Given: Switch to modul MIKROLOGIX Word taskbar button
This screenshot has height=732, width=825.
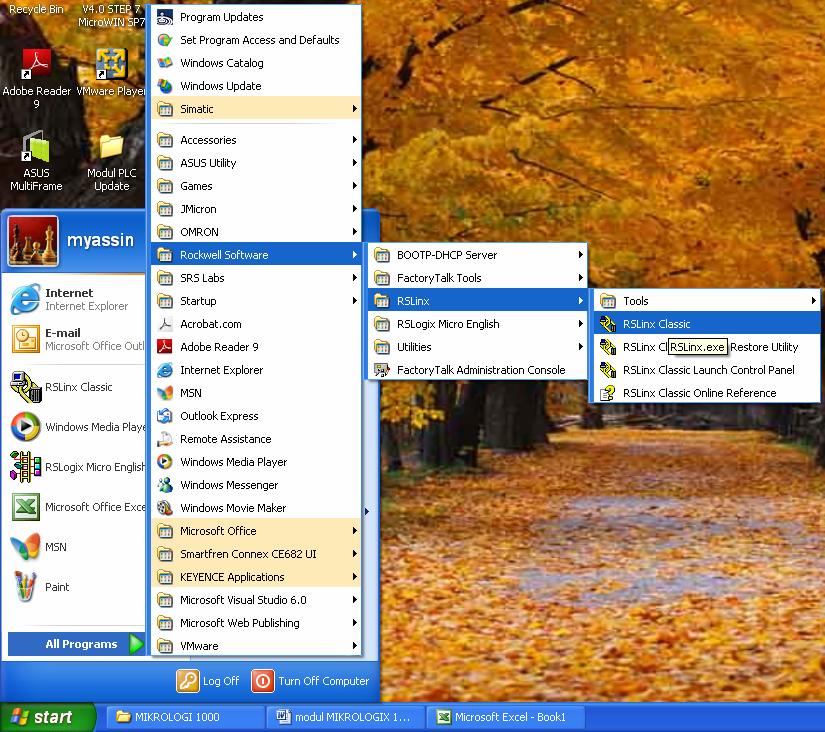Looking at the screenshot, I should pyautogui.click(x=345, y=717).
